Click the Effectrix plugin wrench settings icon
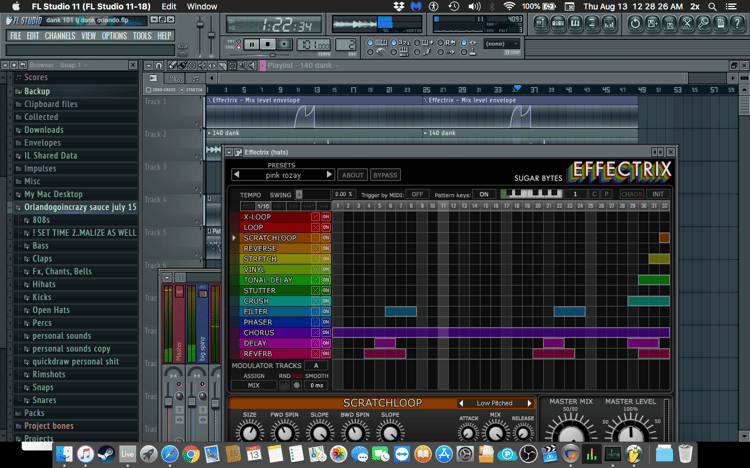 (238, 152)
